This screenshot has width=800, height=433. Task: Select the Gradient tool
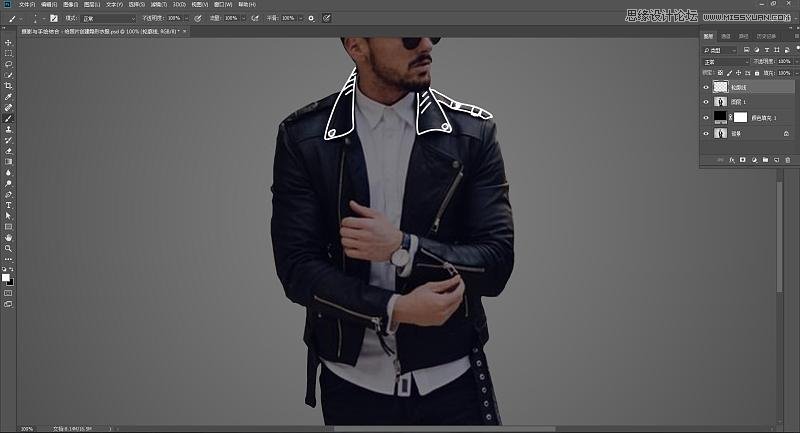[8, 162]
